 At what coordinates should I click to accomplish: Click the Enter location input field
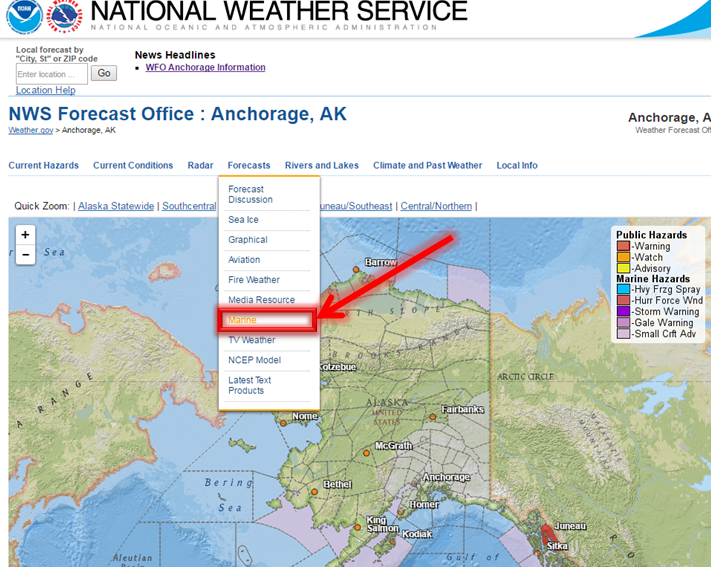pyautogui.click(x=52, y=74)
